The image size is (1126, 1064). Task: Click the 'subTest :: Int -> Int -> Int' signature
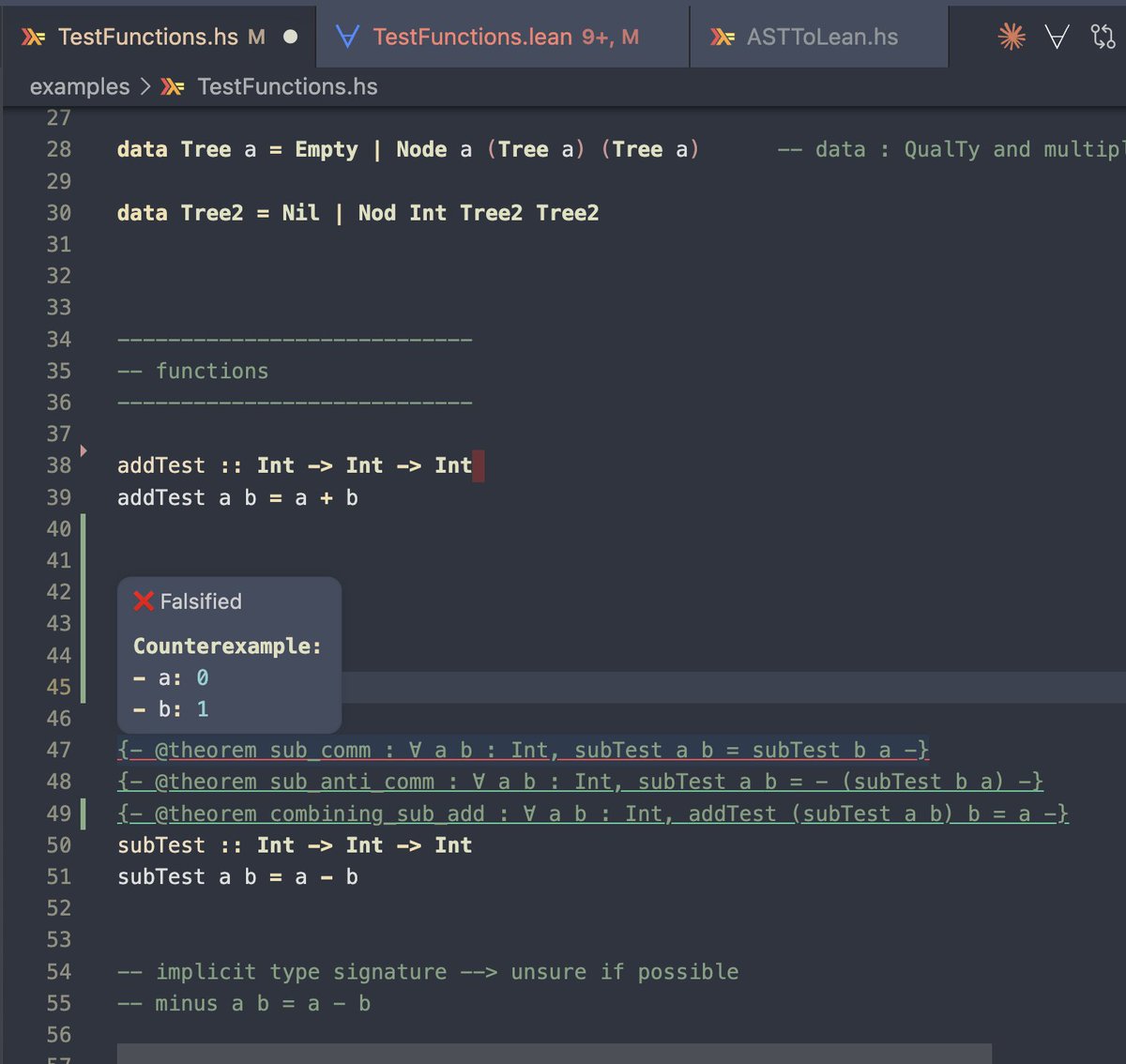pyautogui.click(x=295, y=845)
